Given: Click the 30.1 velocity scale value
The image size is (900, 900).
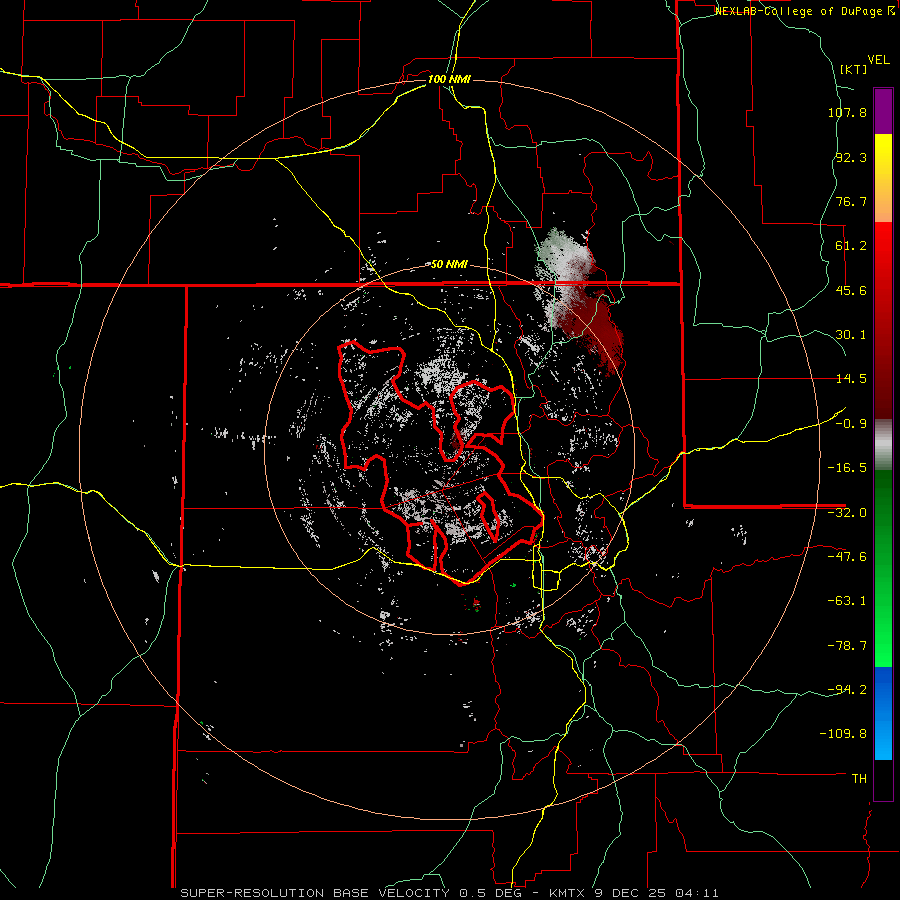Looking at the screenshot, I should click(851, 335).
